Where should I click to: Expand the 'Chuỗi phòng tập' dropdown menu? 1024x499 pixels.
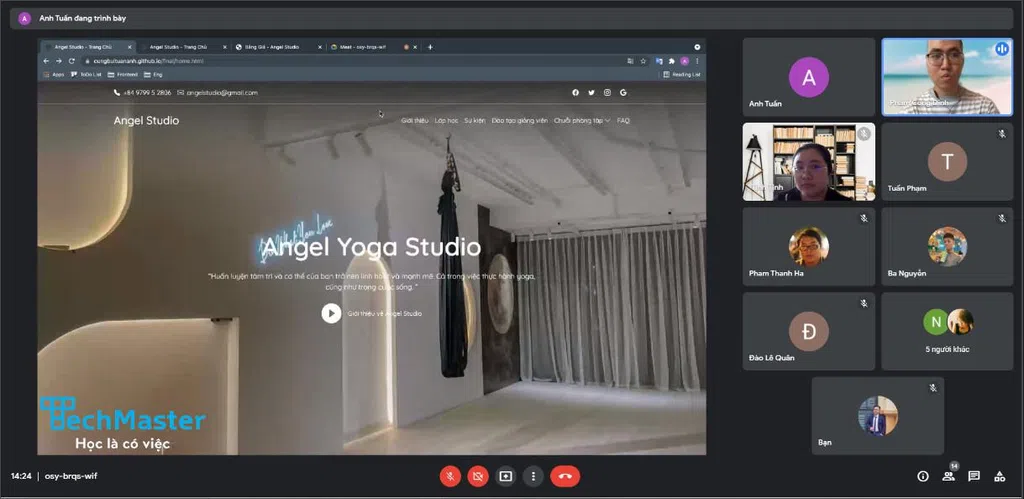582,121
